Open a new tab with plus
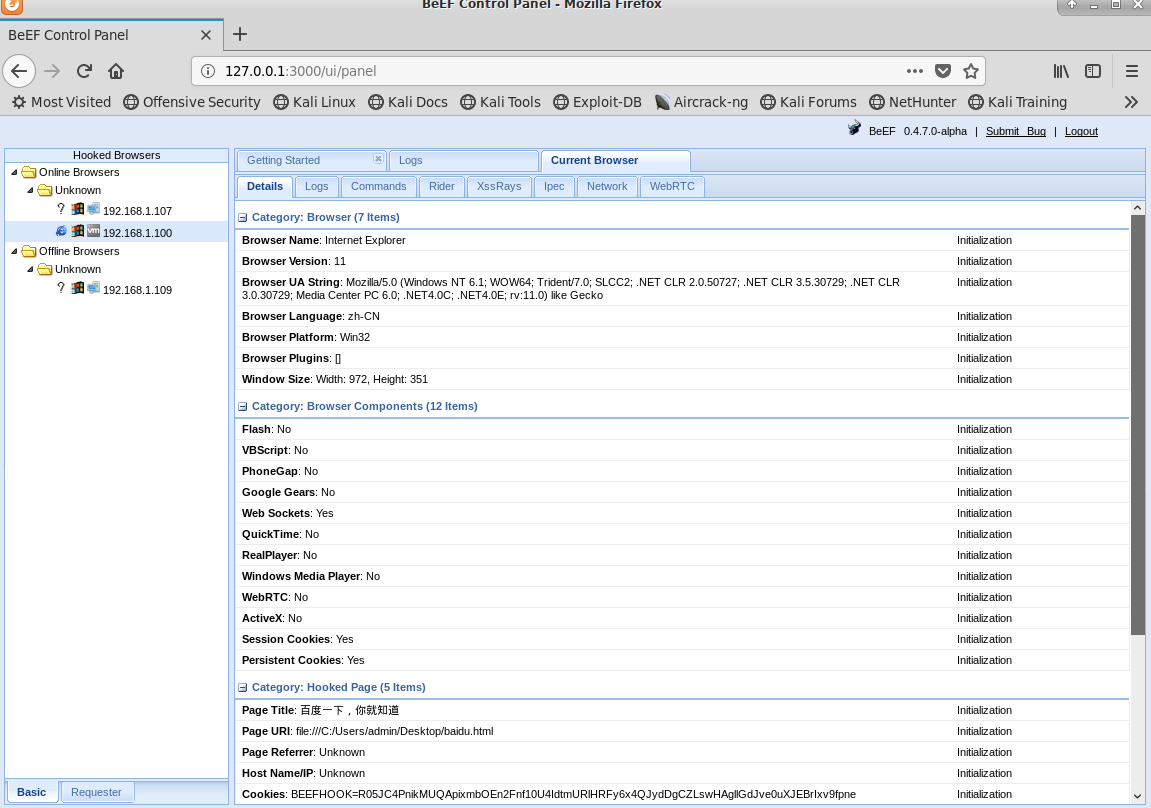1151x808 pixels. [240, 34]
